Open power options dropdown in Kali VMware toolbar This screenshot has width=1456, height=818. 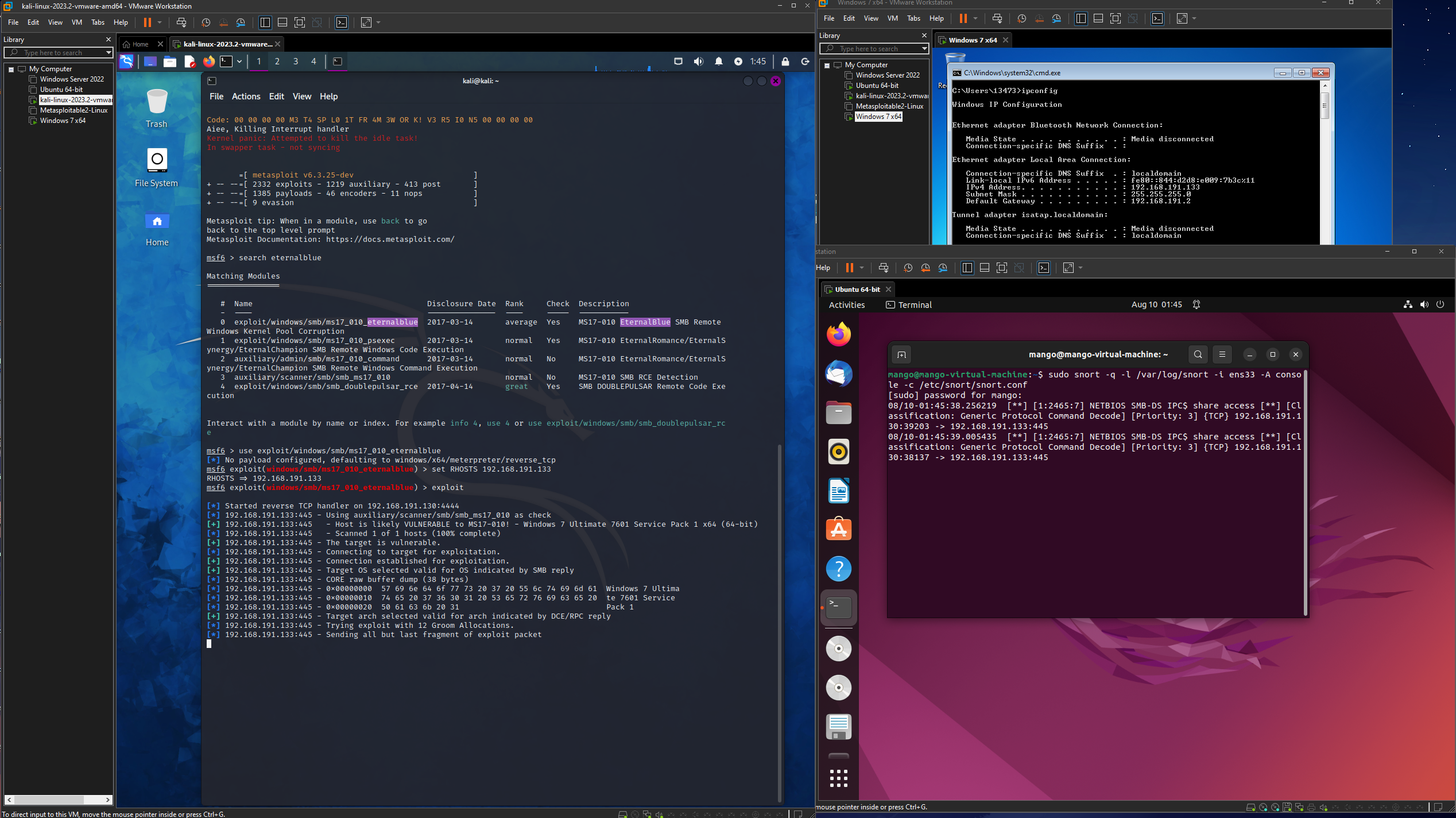click(160, 22)
